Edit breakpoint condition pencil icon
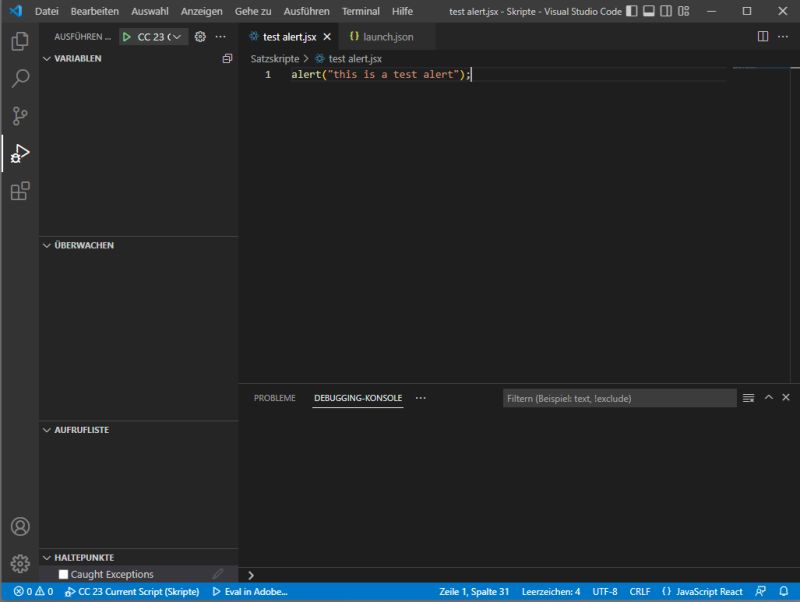Screen dimensions: 800x602 pyautogui.click(x=218, y=574)
